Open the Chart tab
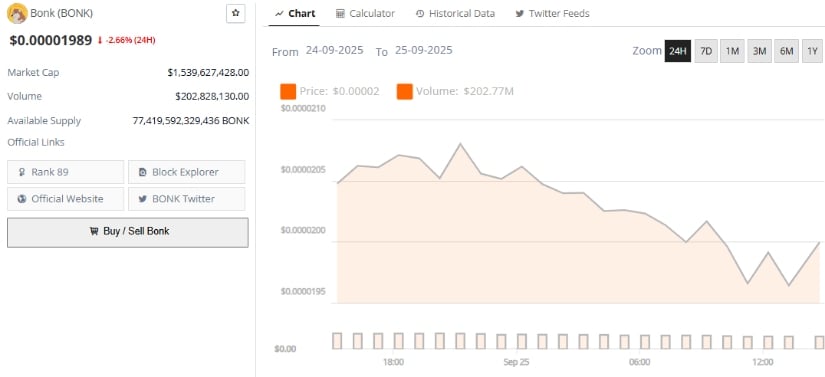825x377 pixels. click(295, 14)
